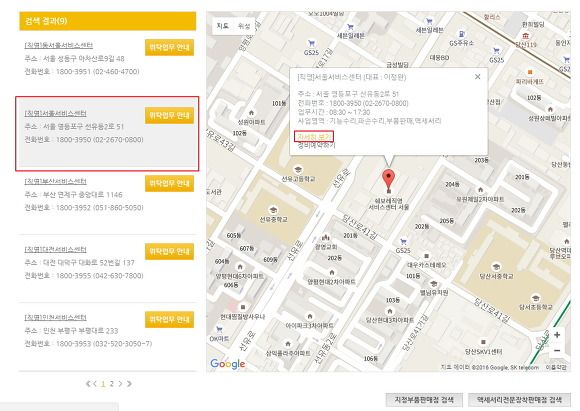The height and width of the screenshot is (411, 580).
Task: Click 웰빙유치원 kindergarten icon
Action: [434, 284]
